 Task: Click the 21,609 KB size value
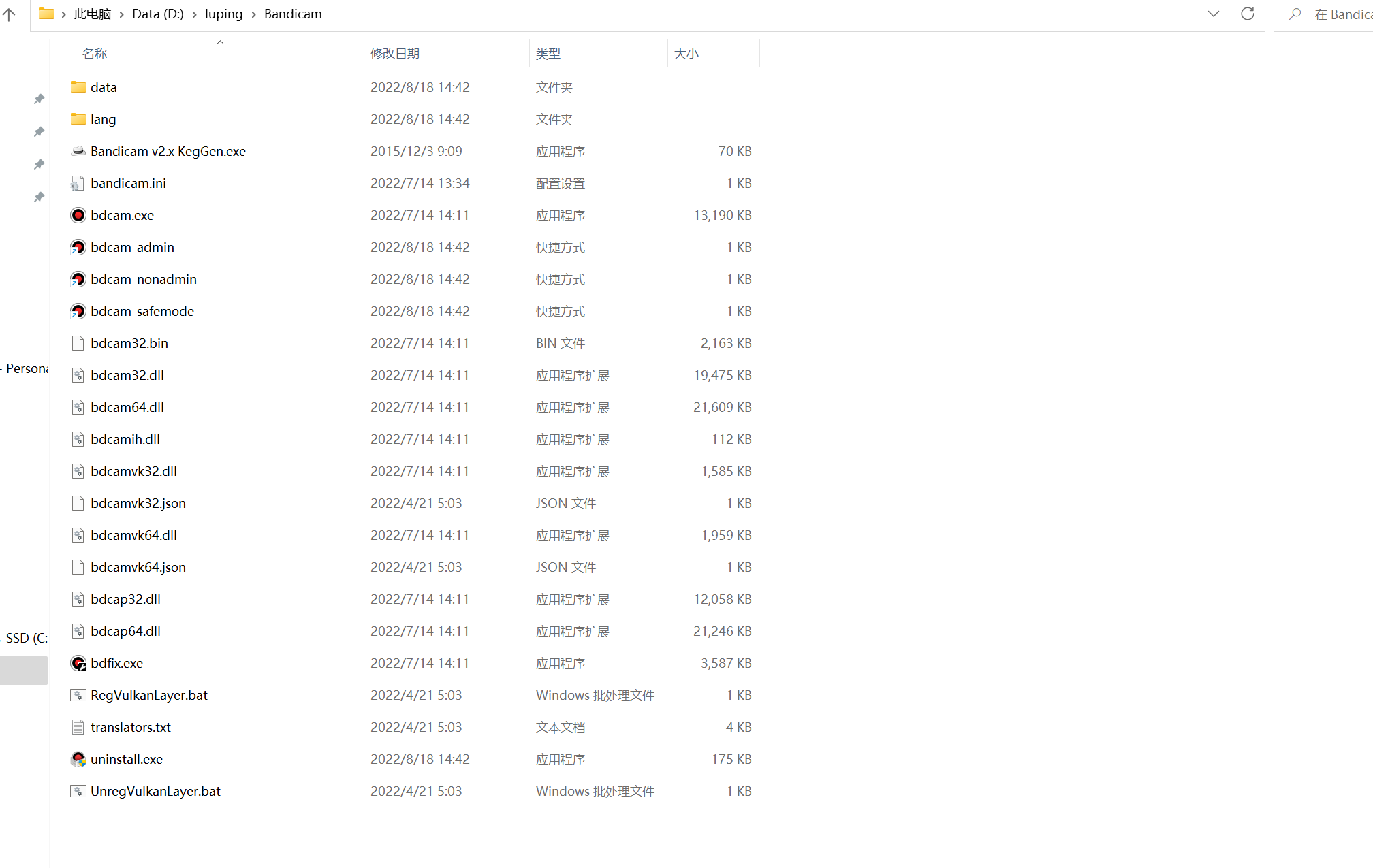(x=723, y=407)
